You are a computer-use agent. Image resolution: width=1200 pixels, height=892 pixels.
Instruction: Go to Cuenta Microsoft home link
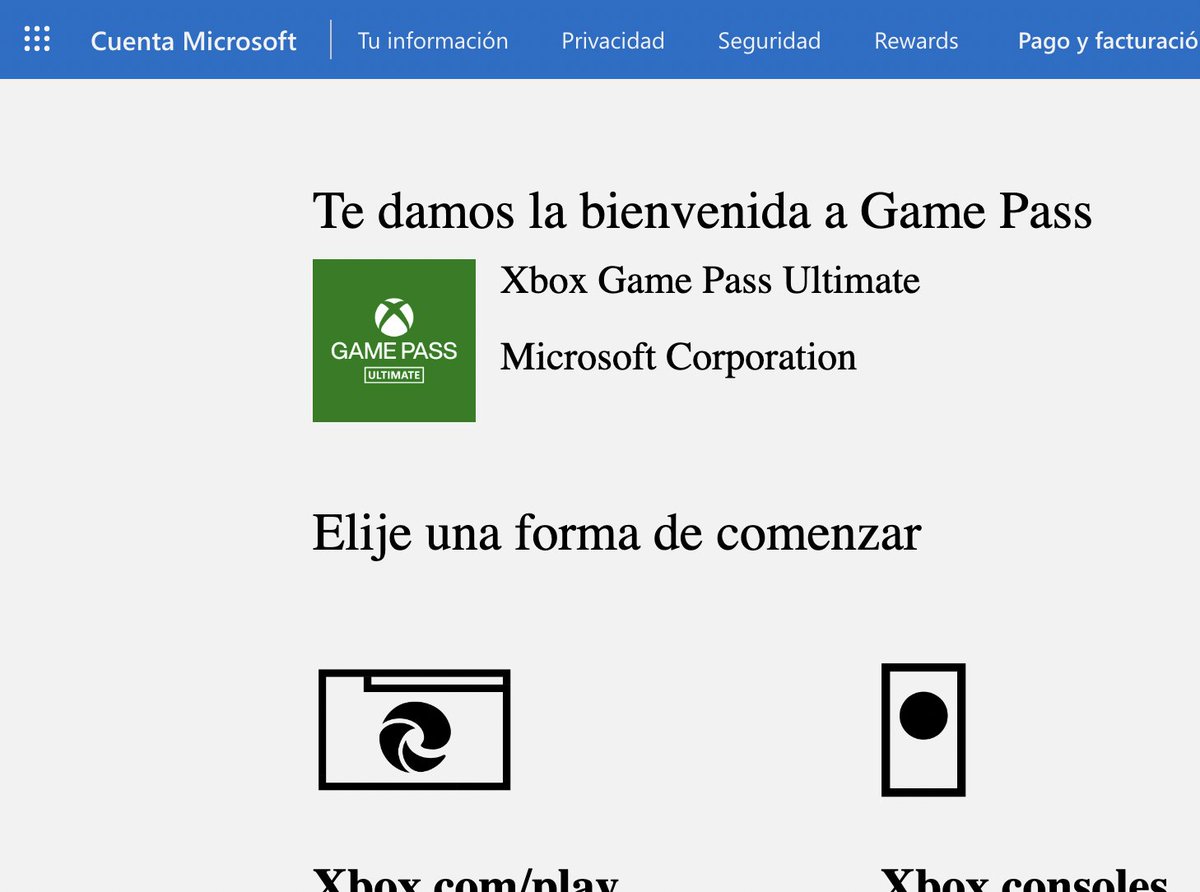point(194,41)
